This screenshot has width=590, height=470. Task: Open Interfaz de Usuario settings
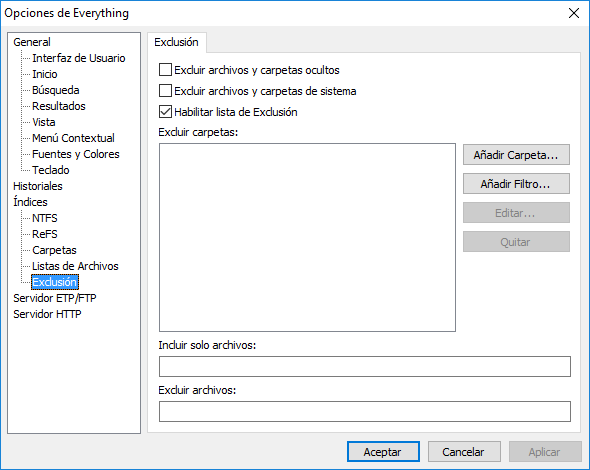(x=79, y=58)
